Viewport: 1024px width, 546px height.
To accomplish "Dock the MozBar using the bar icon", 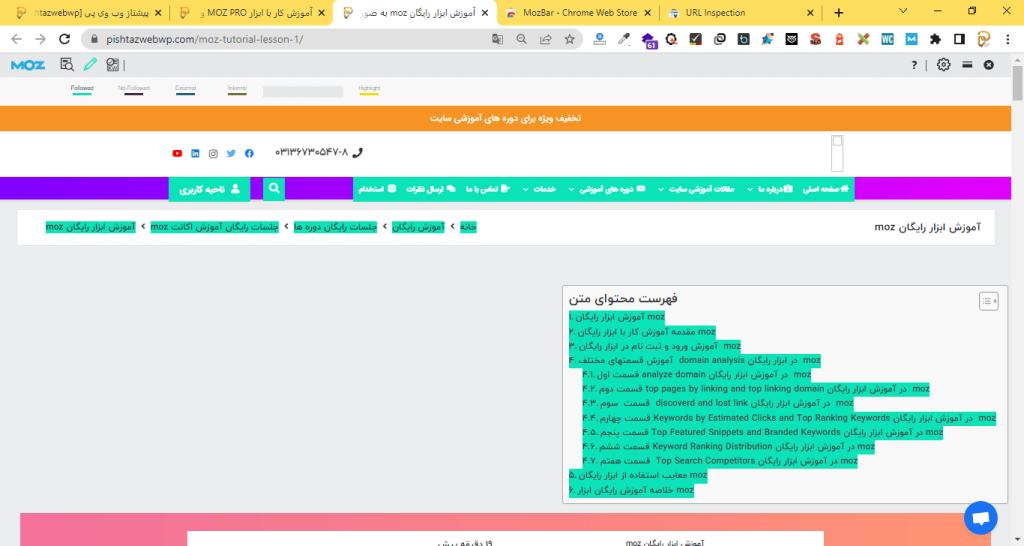I will pos(967,65).
